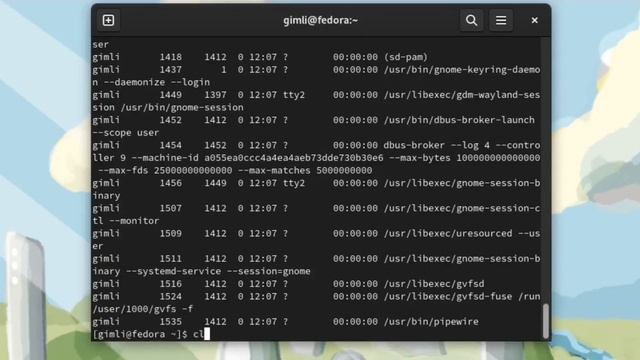The width and height of the screenshot is (640, 360).
Task: Click PID 1454 in process list
Action: pos(171,145)
